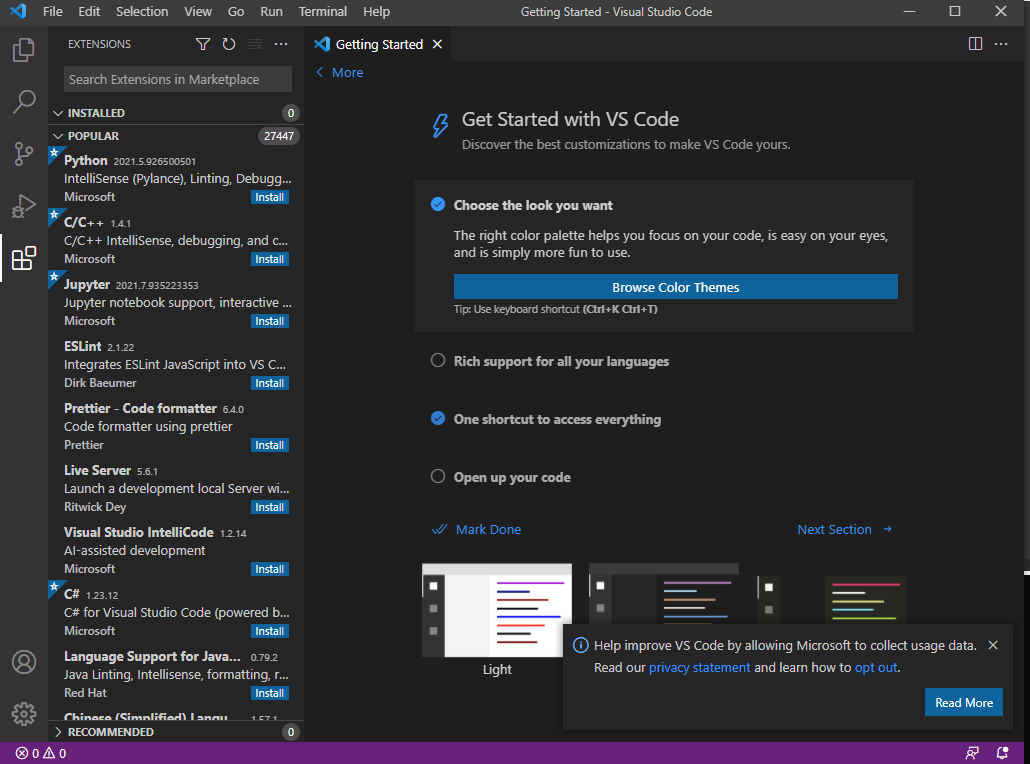Open the Explorer view in activity bar
This screenshot has height=764, width=1030.
pos(24,50)
